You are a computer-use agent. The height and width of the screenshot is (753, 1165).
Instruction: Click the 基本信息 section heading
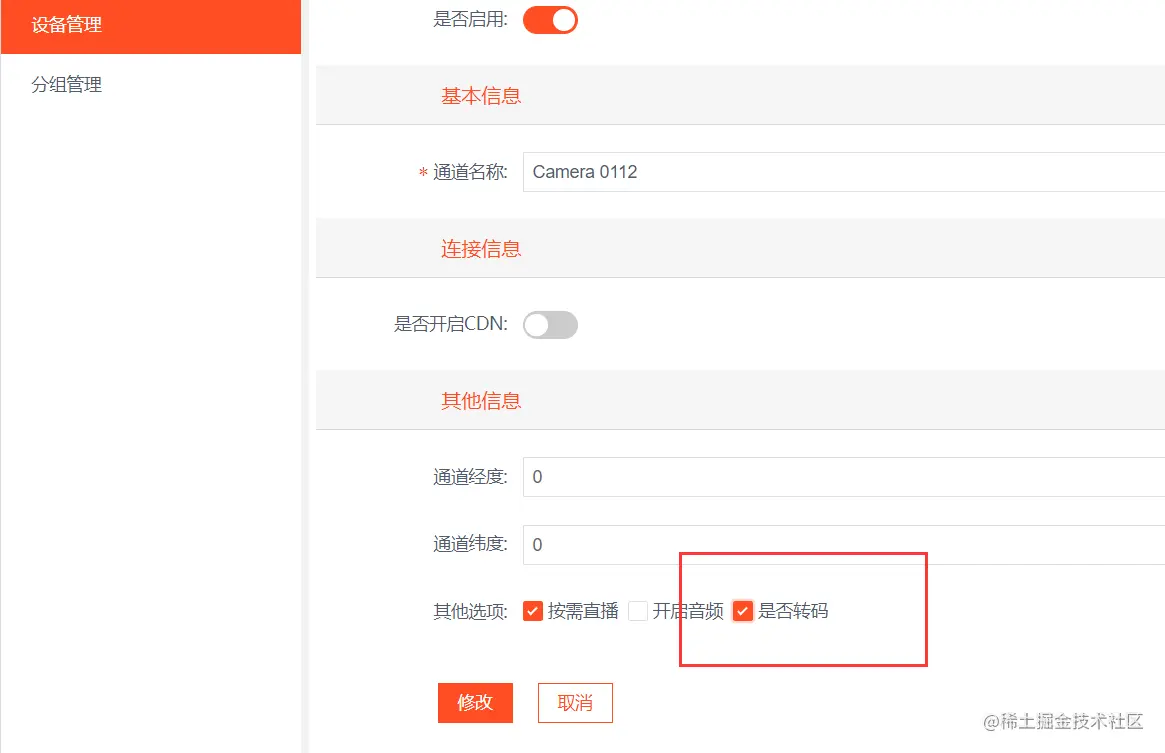point(481,96)
